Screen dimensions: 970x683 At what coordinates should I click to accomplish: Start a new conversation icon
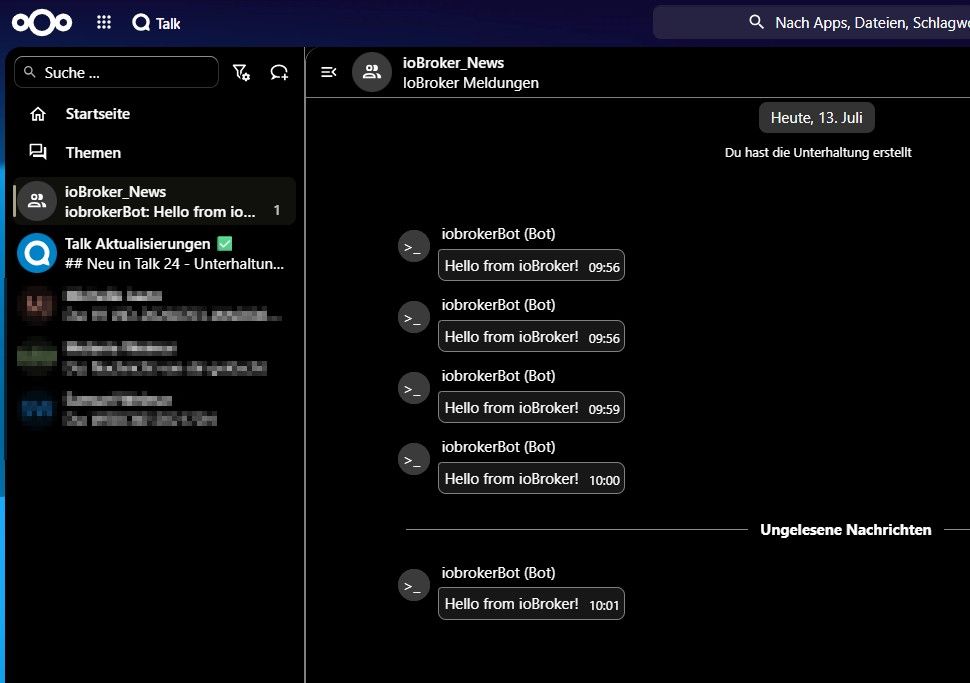click(x=279, y=72)
